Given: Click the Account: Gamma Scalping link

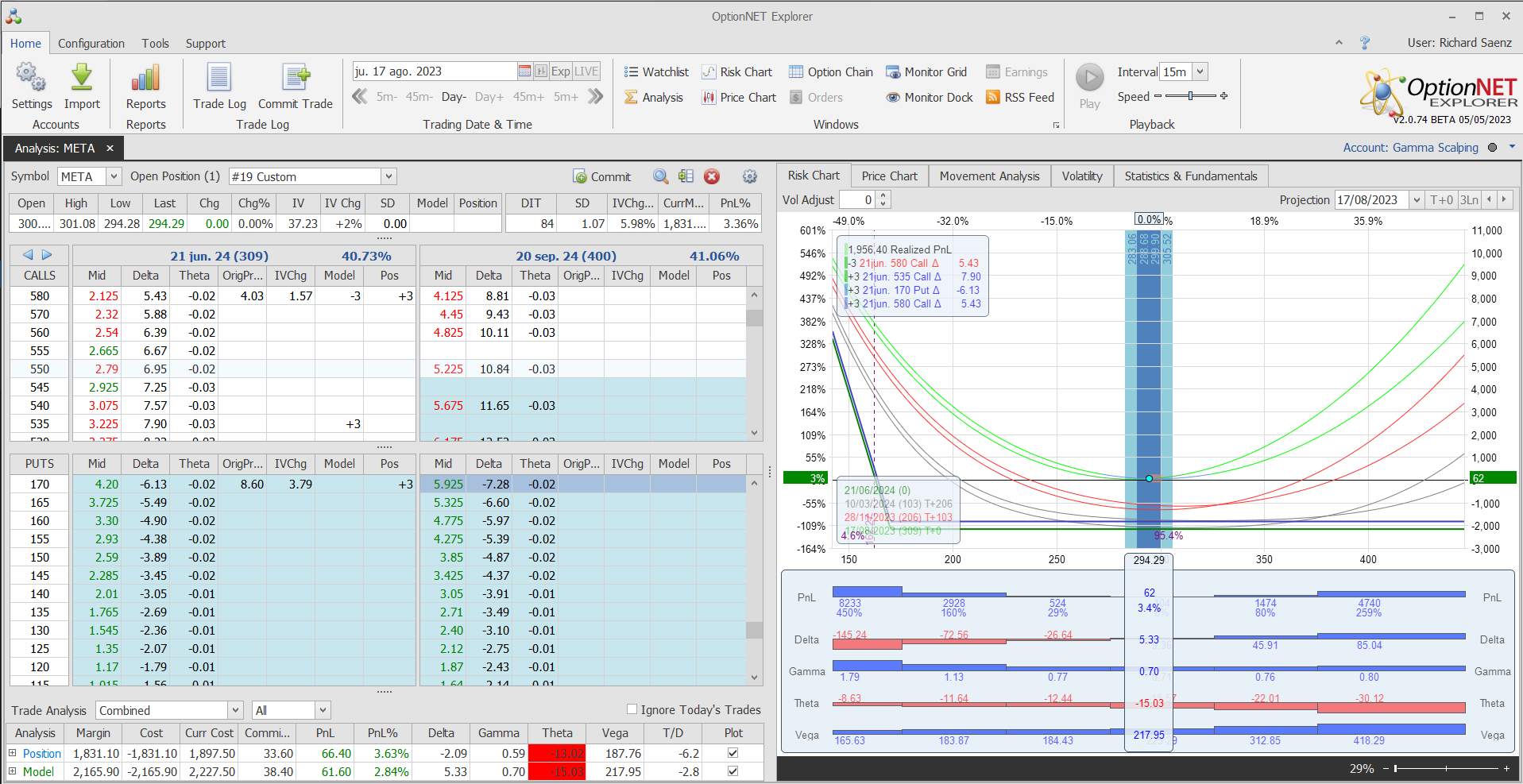Looking at the screenshot, I should coord(1411,148).
